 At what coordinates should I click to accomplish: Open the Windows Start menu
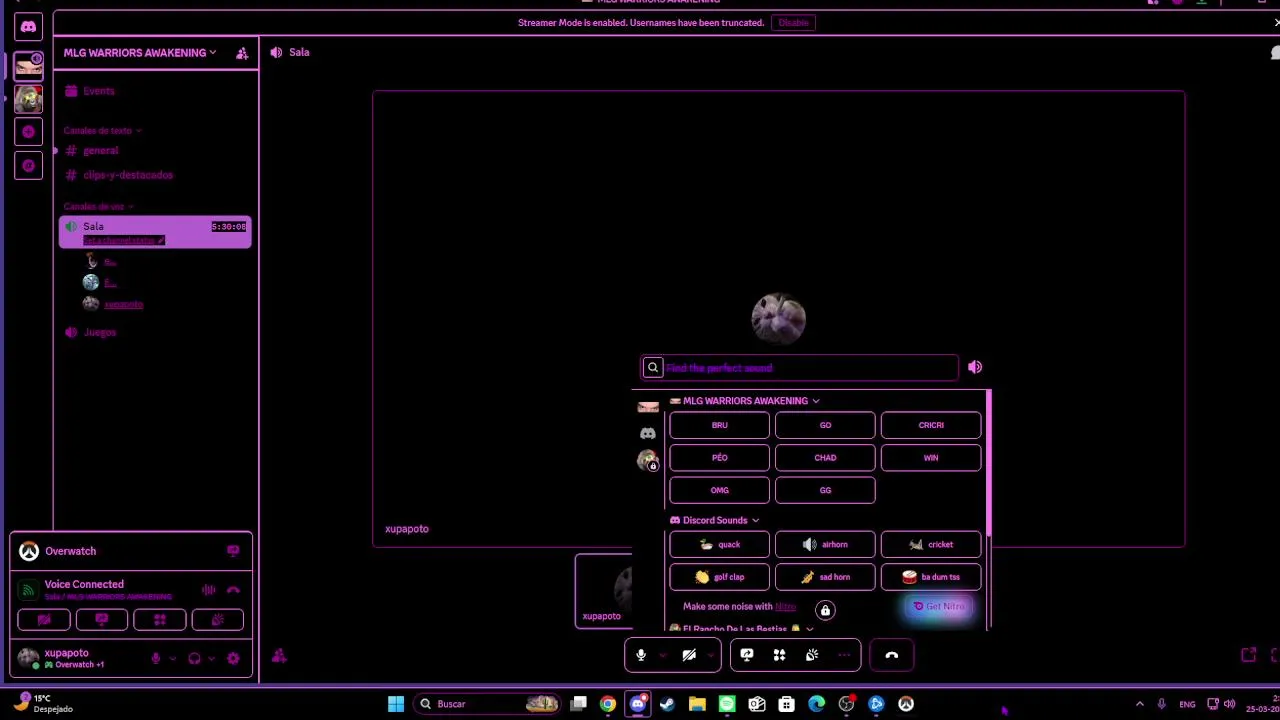click(x=396, y=704)
